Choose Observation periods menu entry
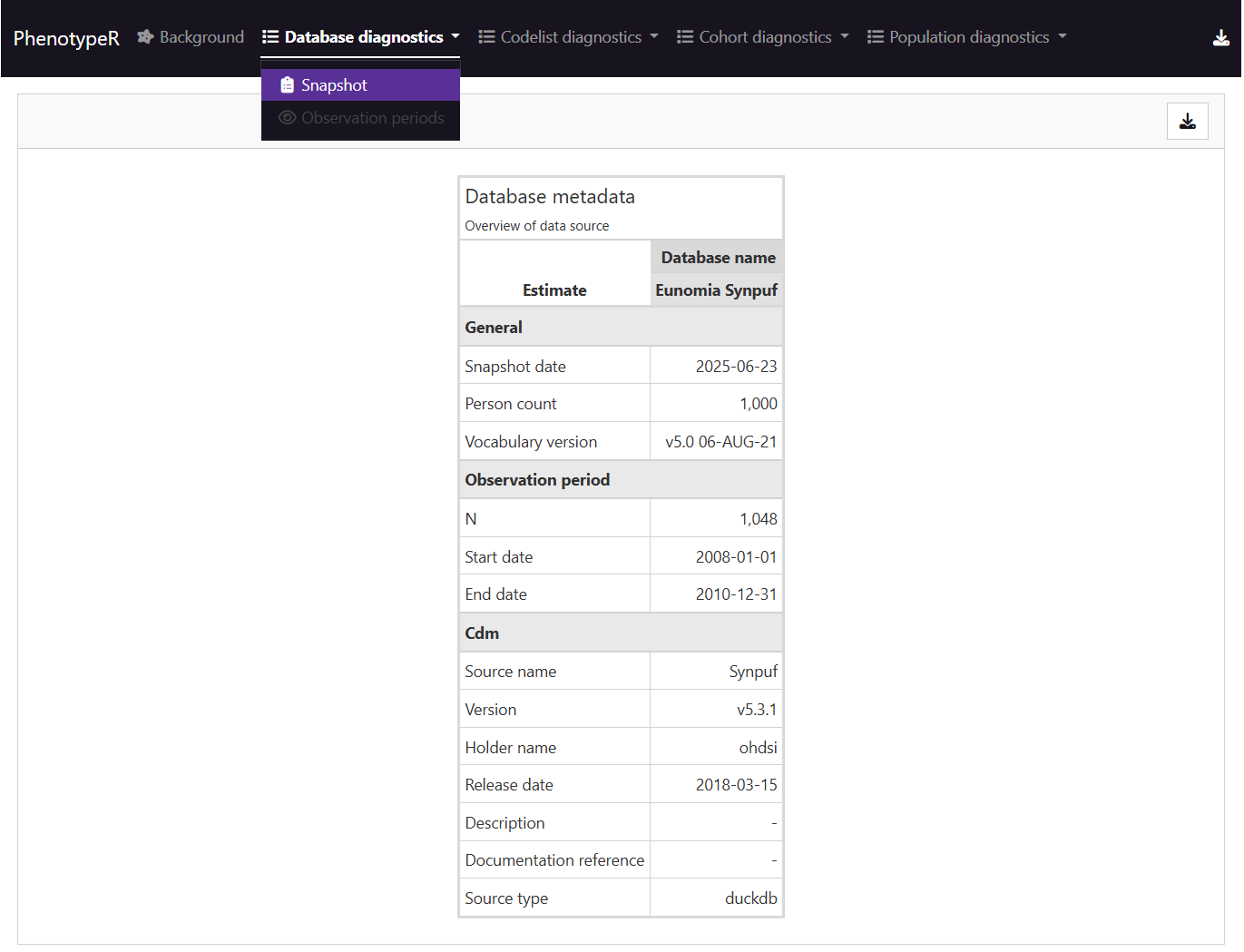The height and width of the screenshot is (952, 1244). pos(372,118)
